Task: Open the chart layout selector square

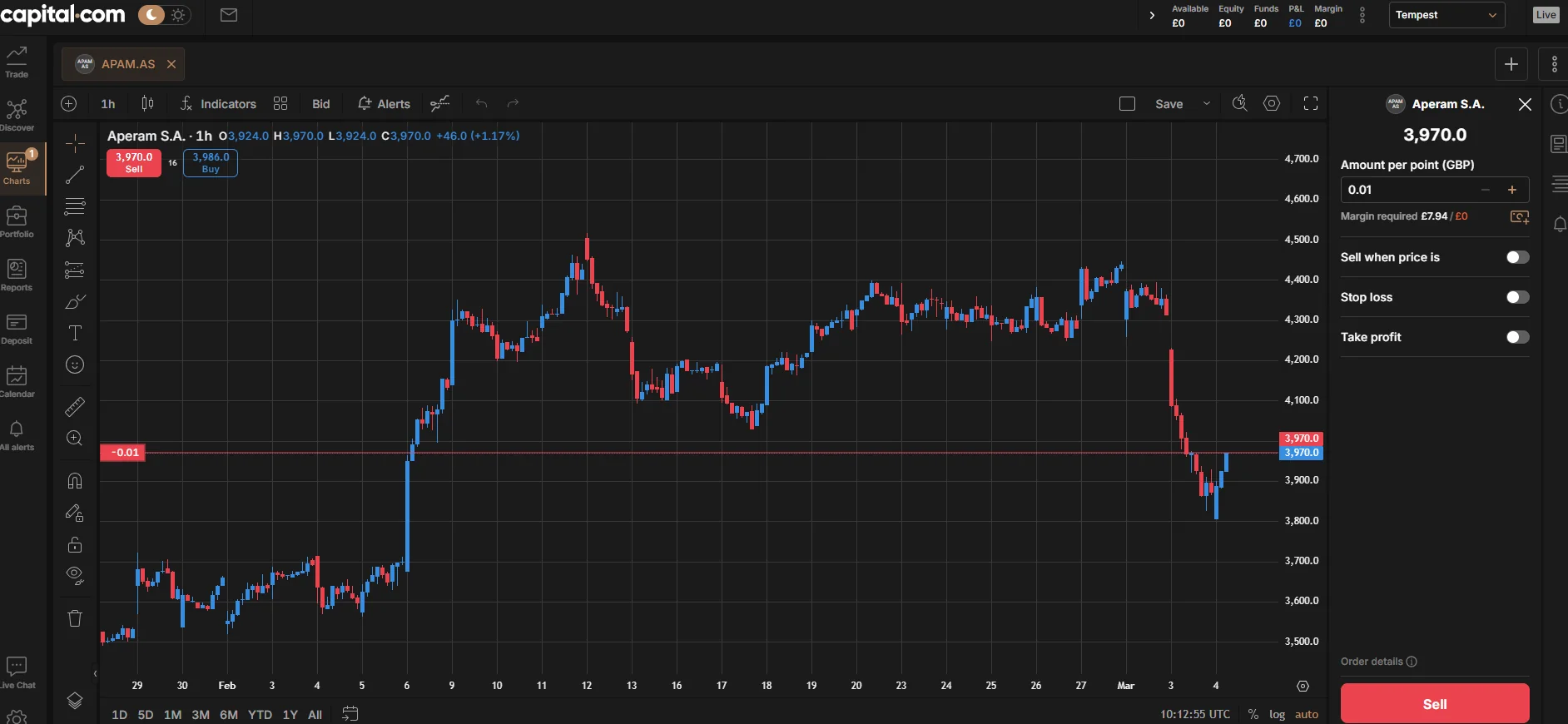Action: [x=1128, y=104]
